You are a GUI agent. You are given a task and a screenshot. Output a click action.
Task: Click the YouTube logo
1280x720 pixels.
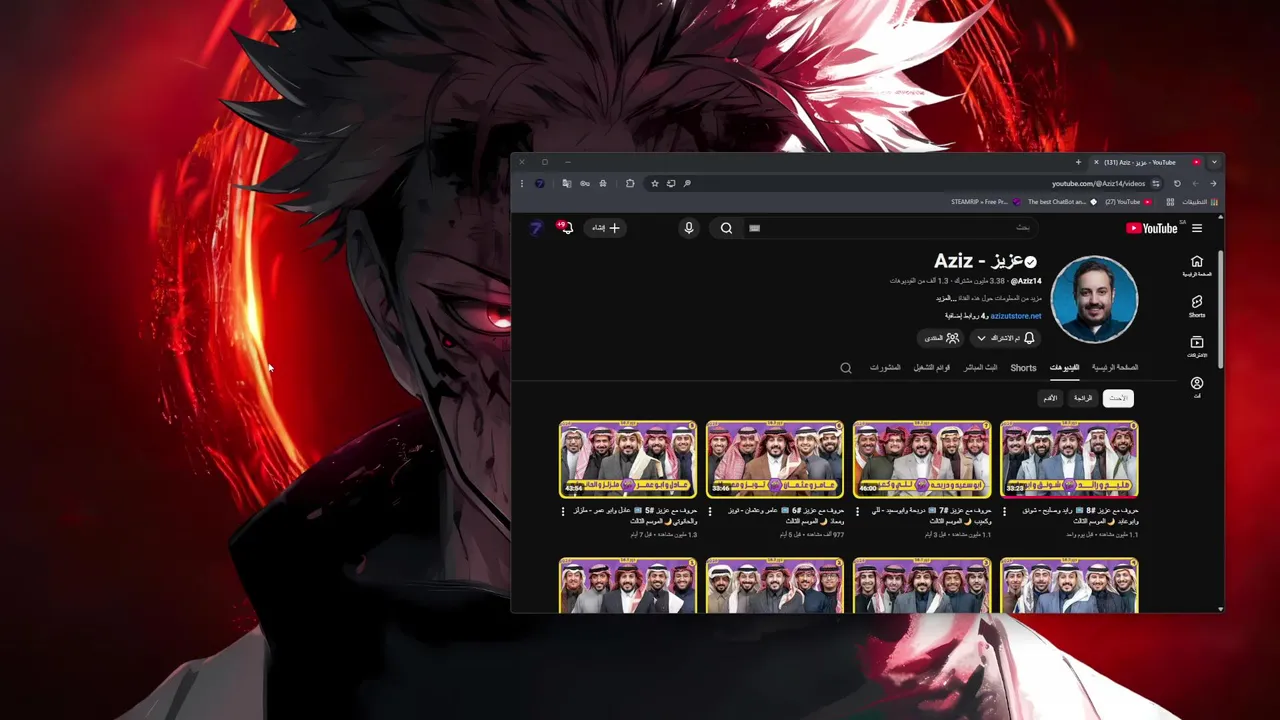coord(1152,228)
